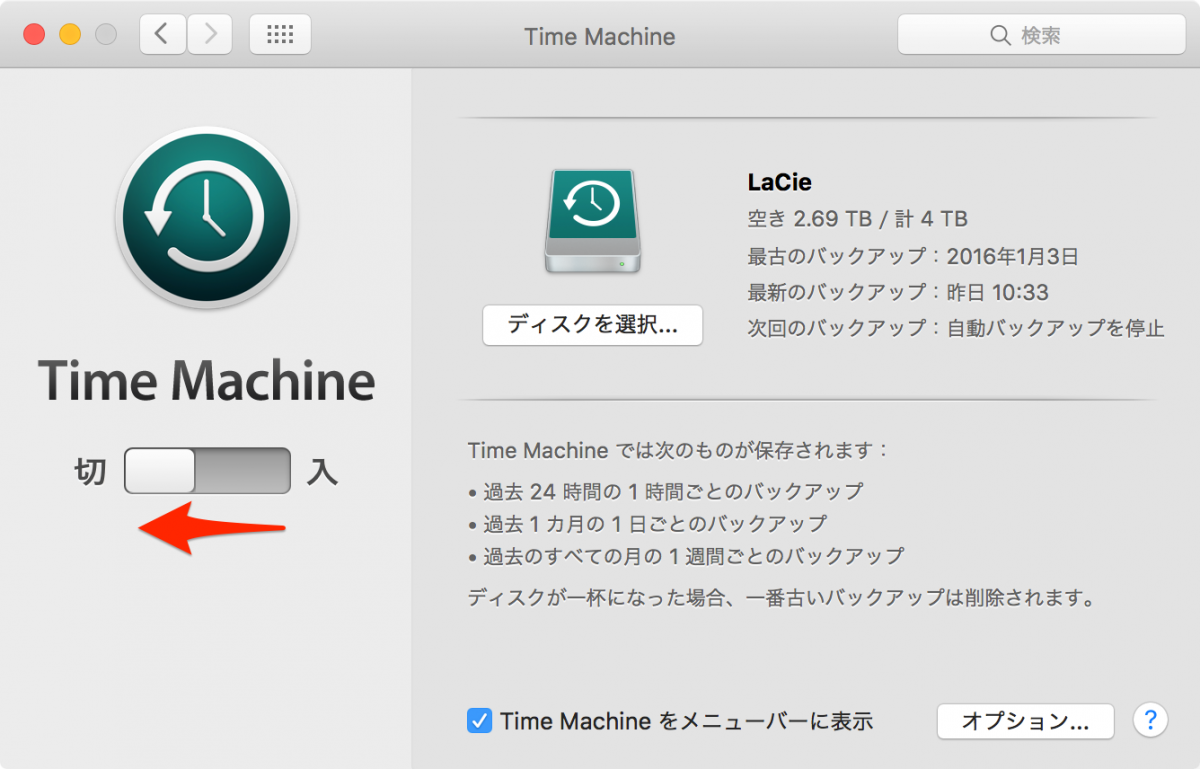Open the help question mark
The image size is (1200, 769).
(x=1150, y=721)
